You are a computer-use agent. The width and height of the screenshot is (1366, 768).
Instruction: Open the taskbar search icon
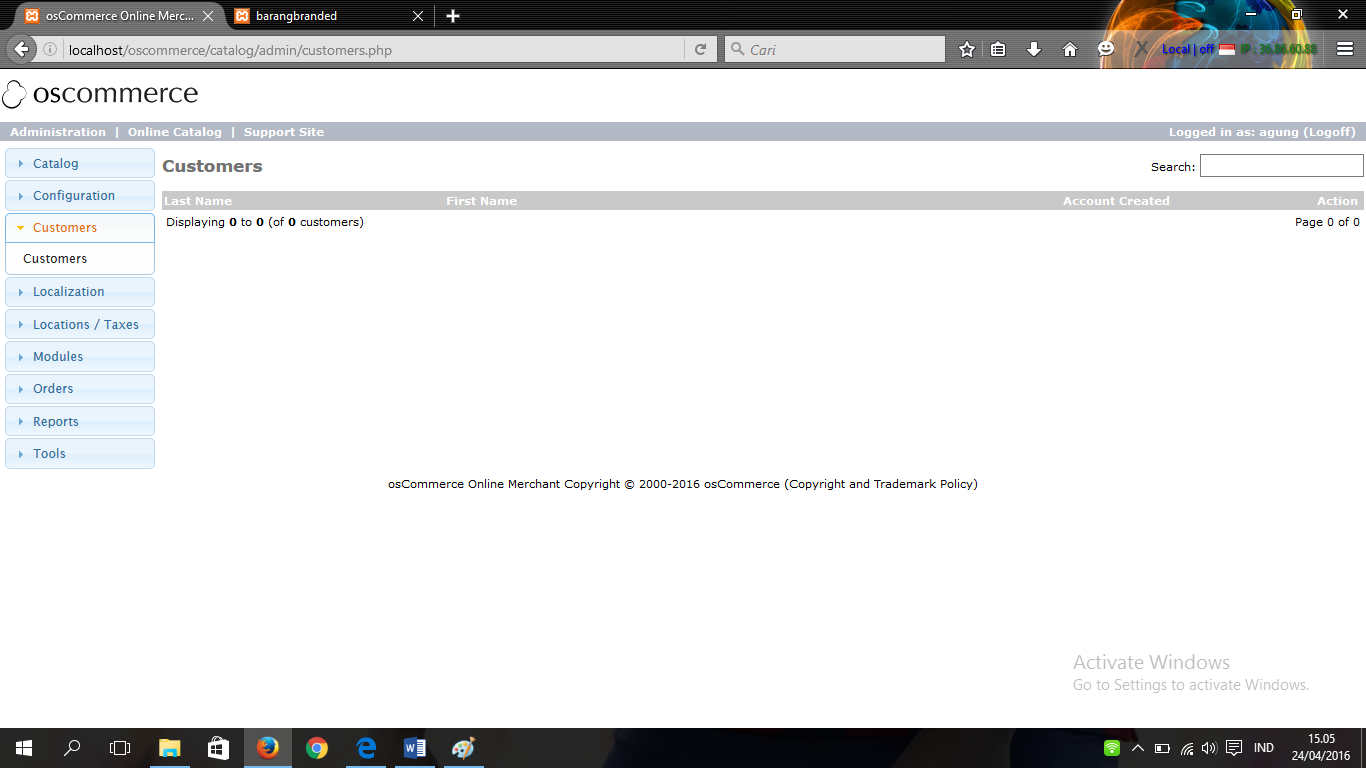tap(72, 748)
